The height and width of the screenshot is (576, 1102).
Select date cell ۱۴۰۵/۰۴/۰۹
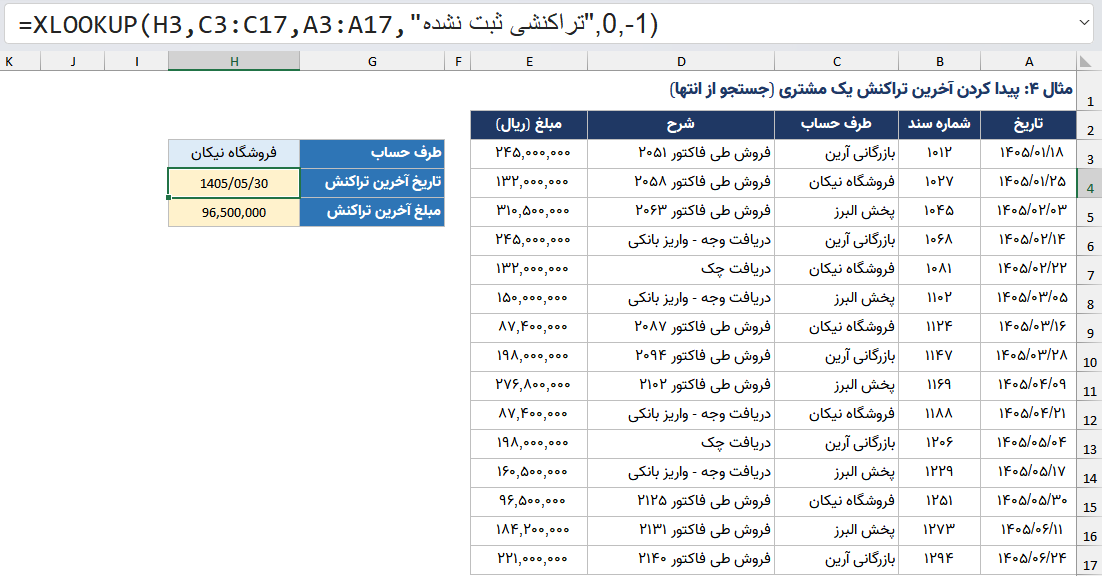coord(1028,386)
